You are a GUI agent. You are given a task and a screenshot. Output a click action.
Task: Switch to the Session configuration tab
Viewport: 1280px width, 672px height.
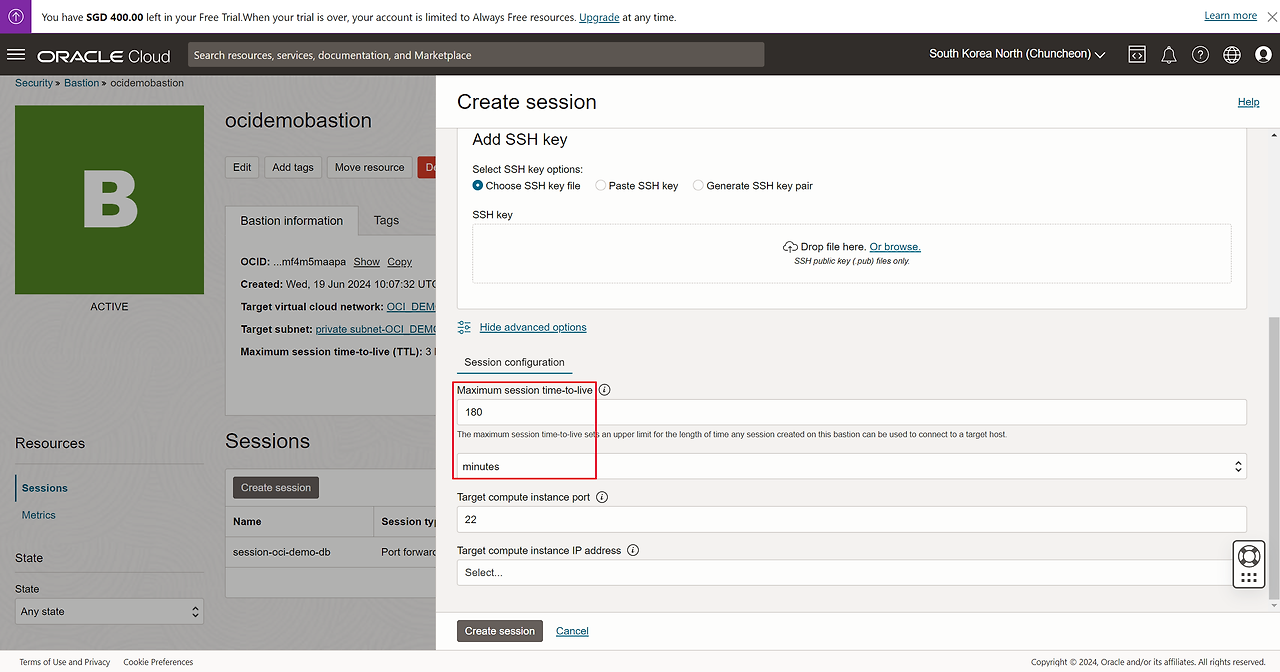tap(514, 362)
